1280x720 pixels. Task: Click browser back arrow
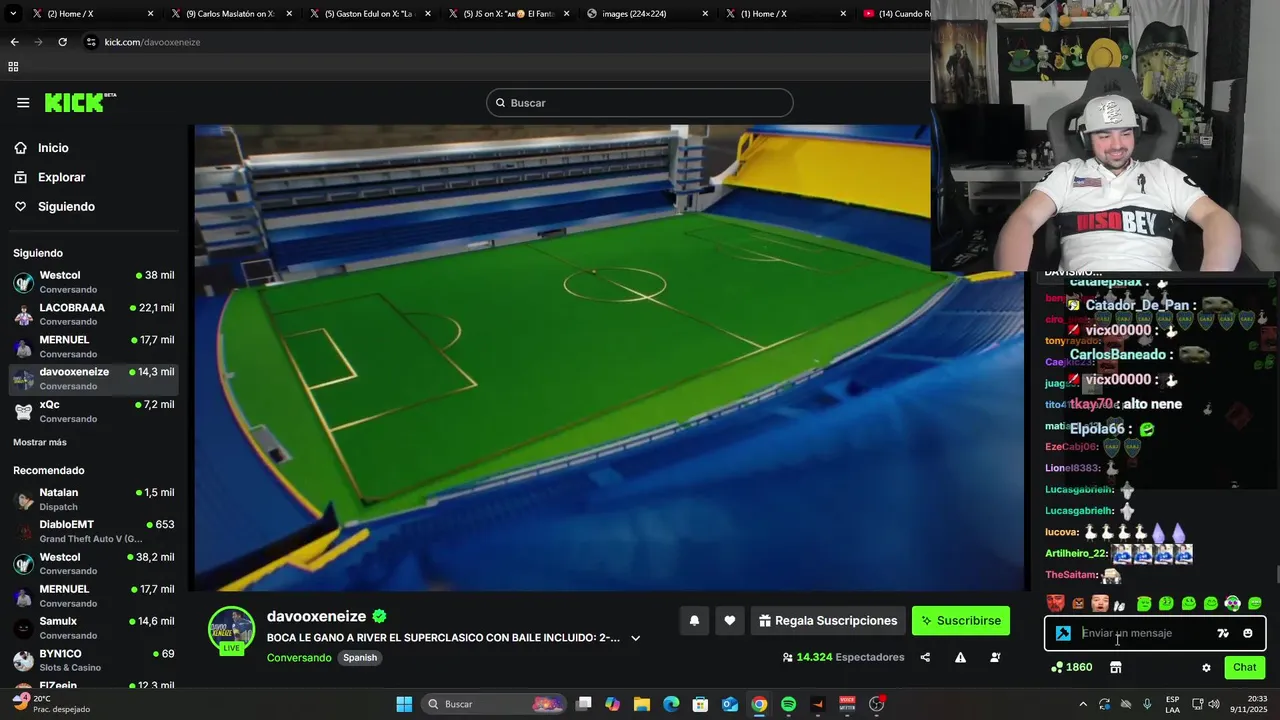coord(14,42)
